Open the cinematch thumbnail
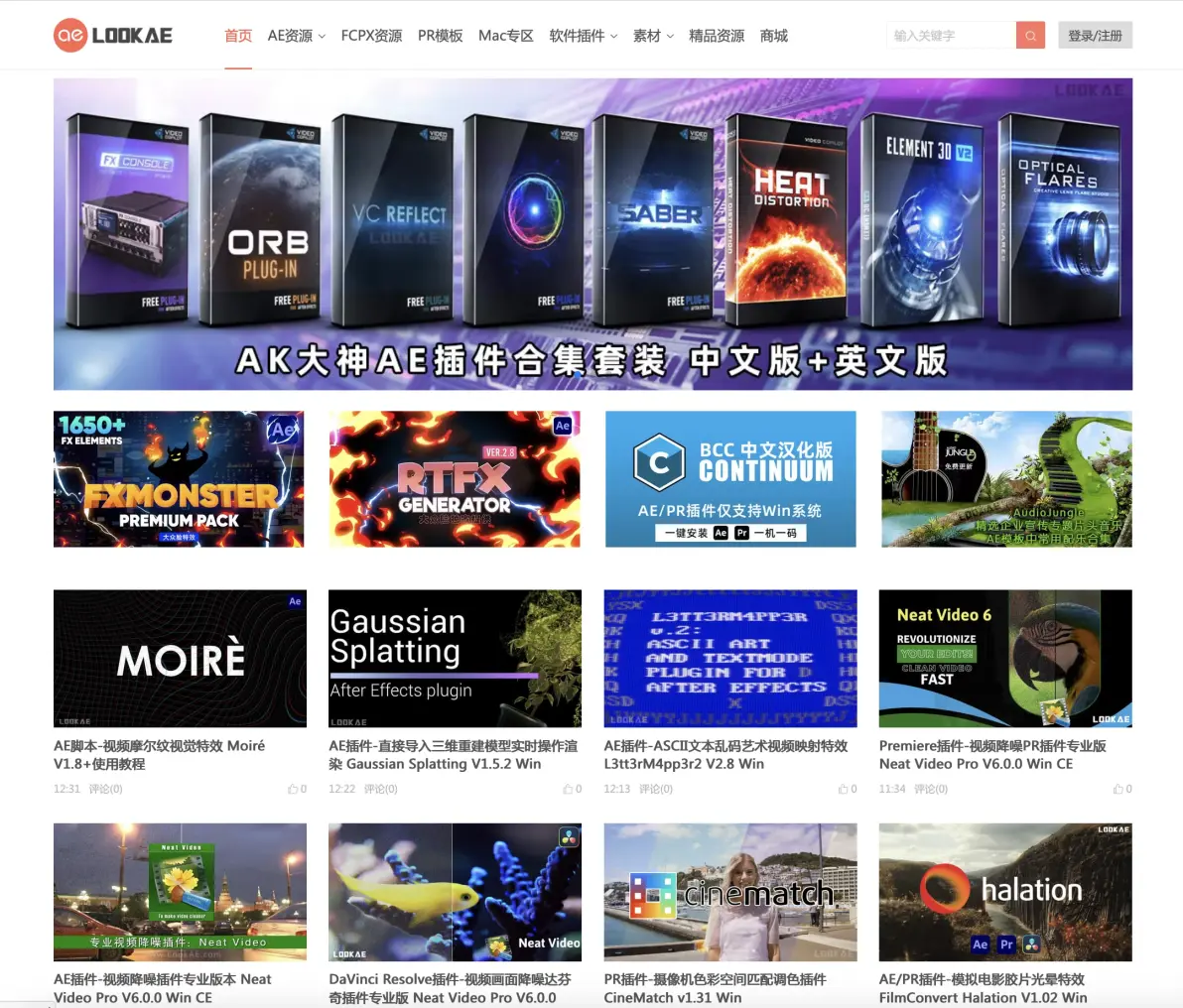This screenshot has height=1008, width=1183. click(x=730, y=892)
